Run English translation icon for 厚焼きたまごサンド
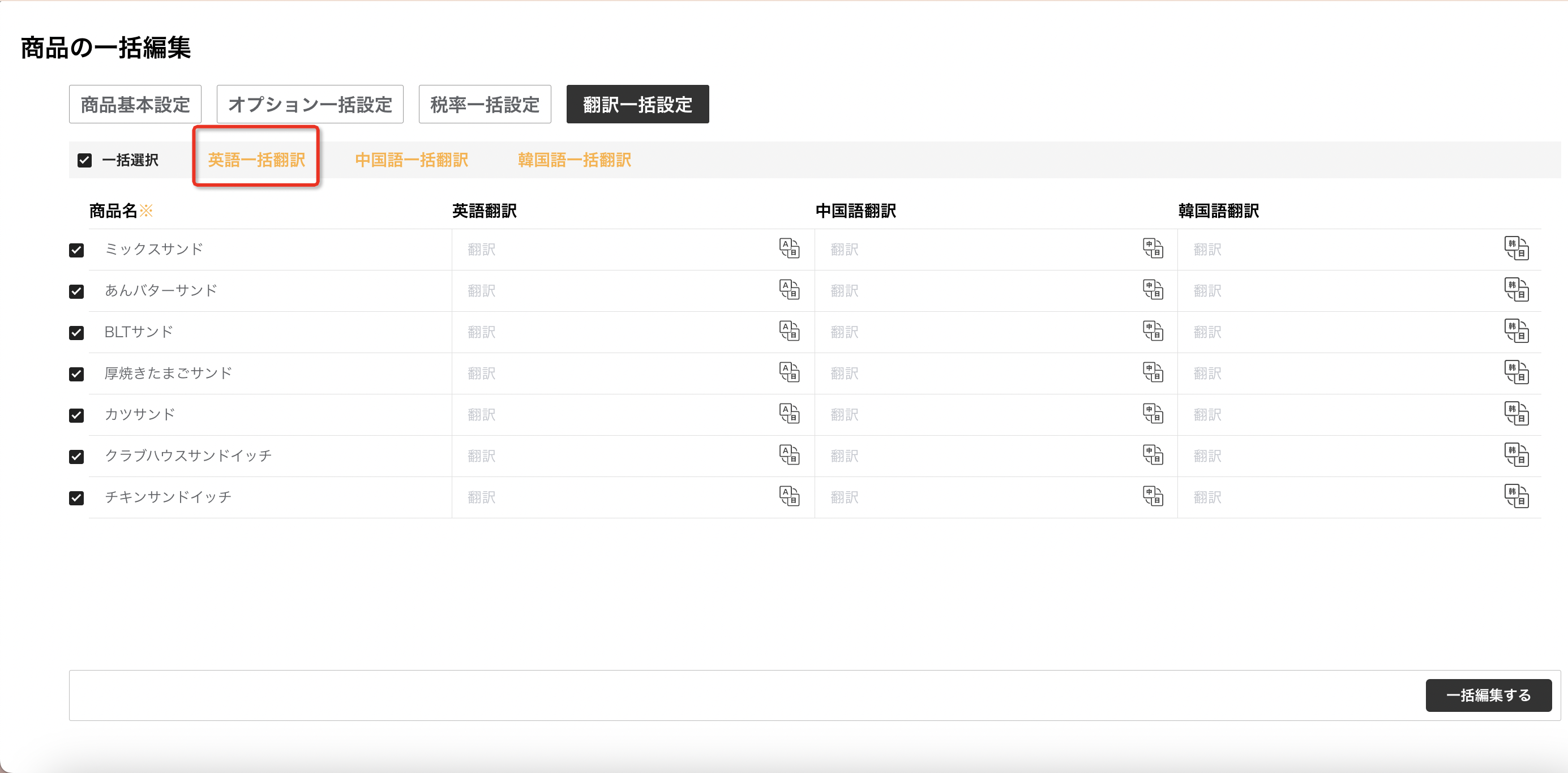 (x=790, y=372)
